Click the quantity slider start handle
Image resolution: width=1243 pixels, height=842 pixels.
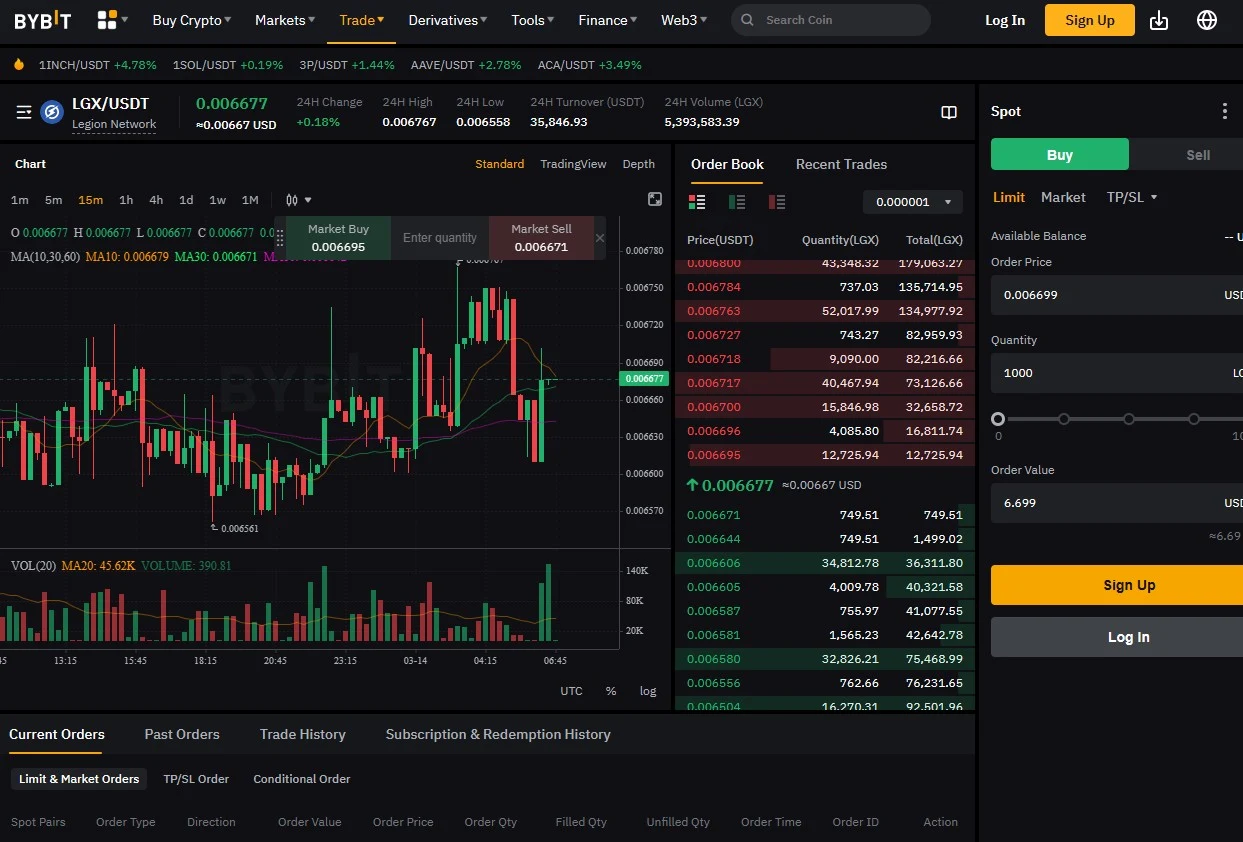(998, 419)
